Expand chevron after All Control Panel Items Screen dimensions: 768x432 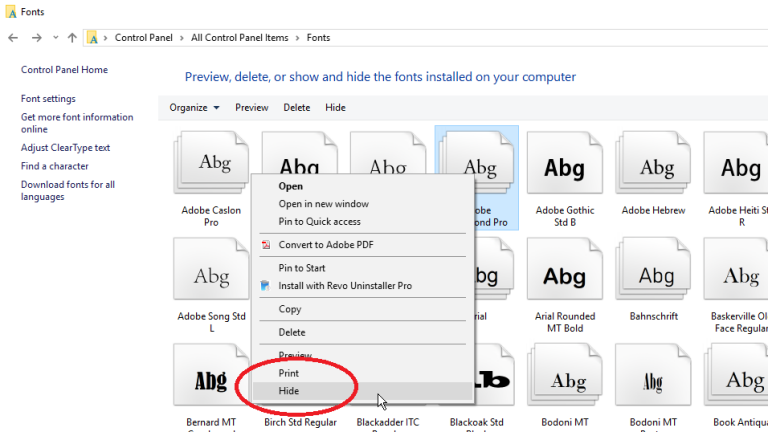point(297,38)
